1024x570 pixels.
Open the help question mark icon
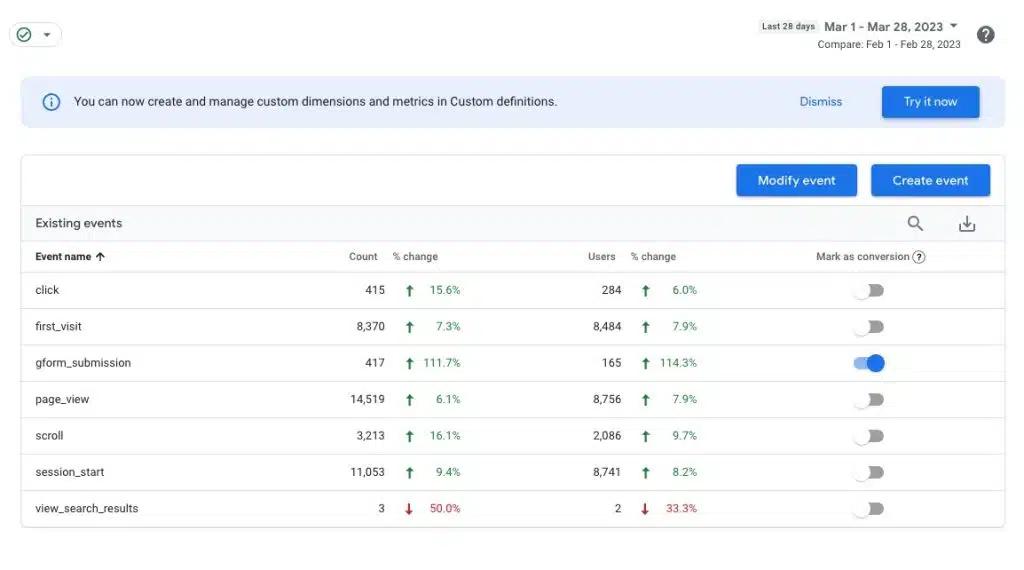pos(985,35)
